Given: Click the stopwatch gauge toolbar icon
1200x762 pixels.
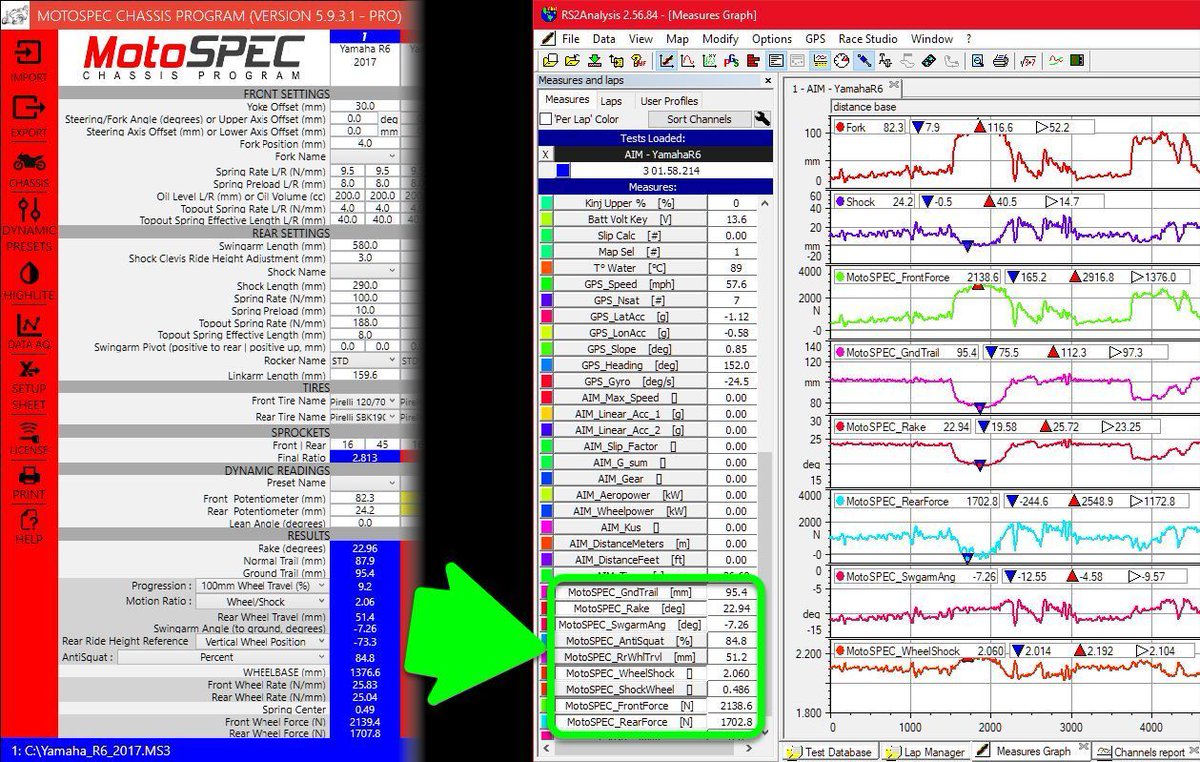Looking at the screenshot, I should pyautogui.click(x=841, y=60).
